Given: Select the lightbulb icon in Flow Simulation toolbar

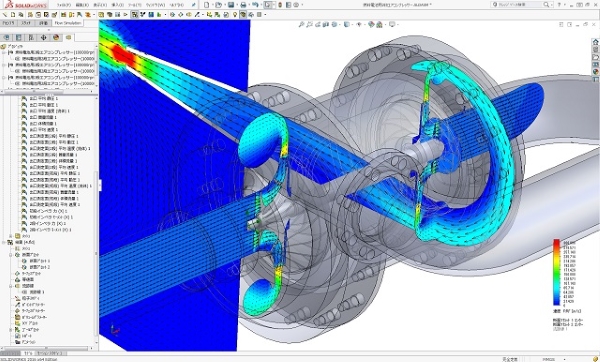Looking at the screenshot, I should coord(235,15).
